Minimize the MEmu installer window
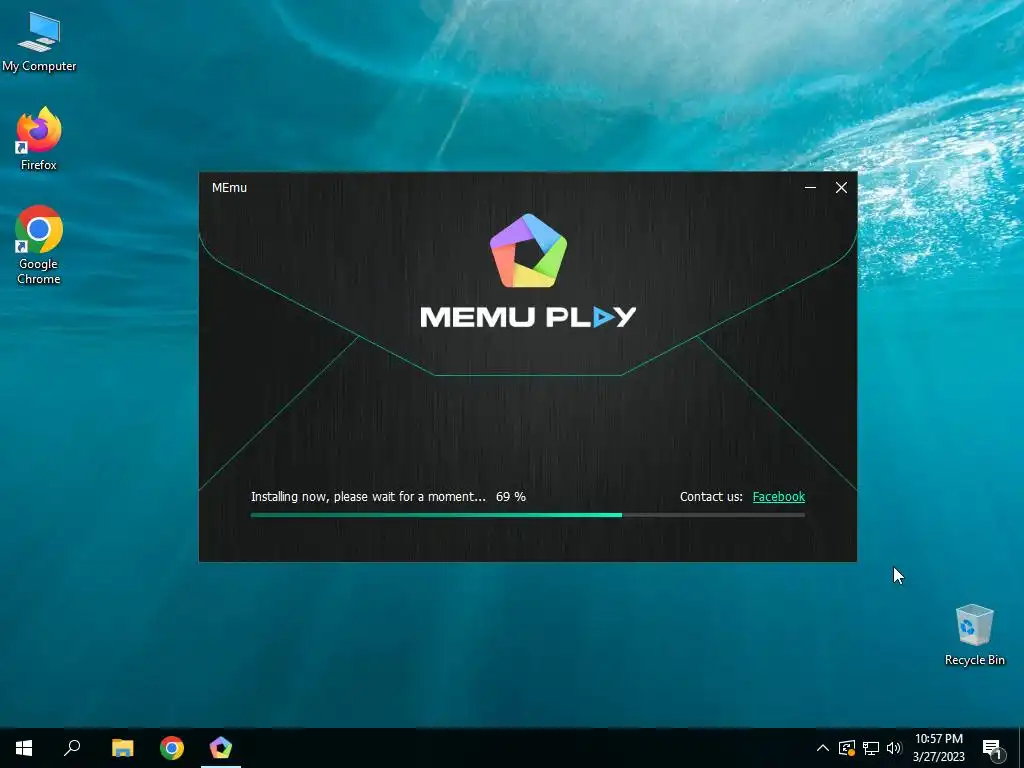This screenshot has height=768, width=1024. (x=810, y=187)
